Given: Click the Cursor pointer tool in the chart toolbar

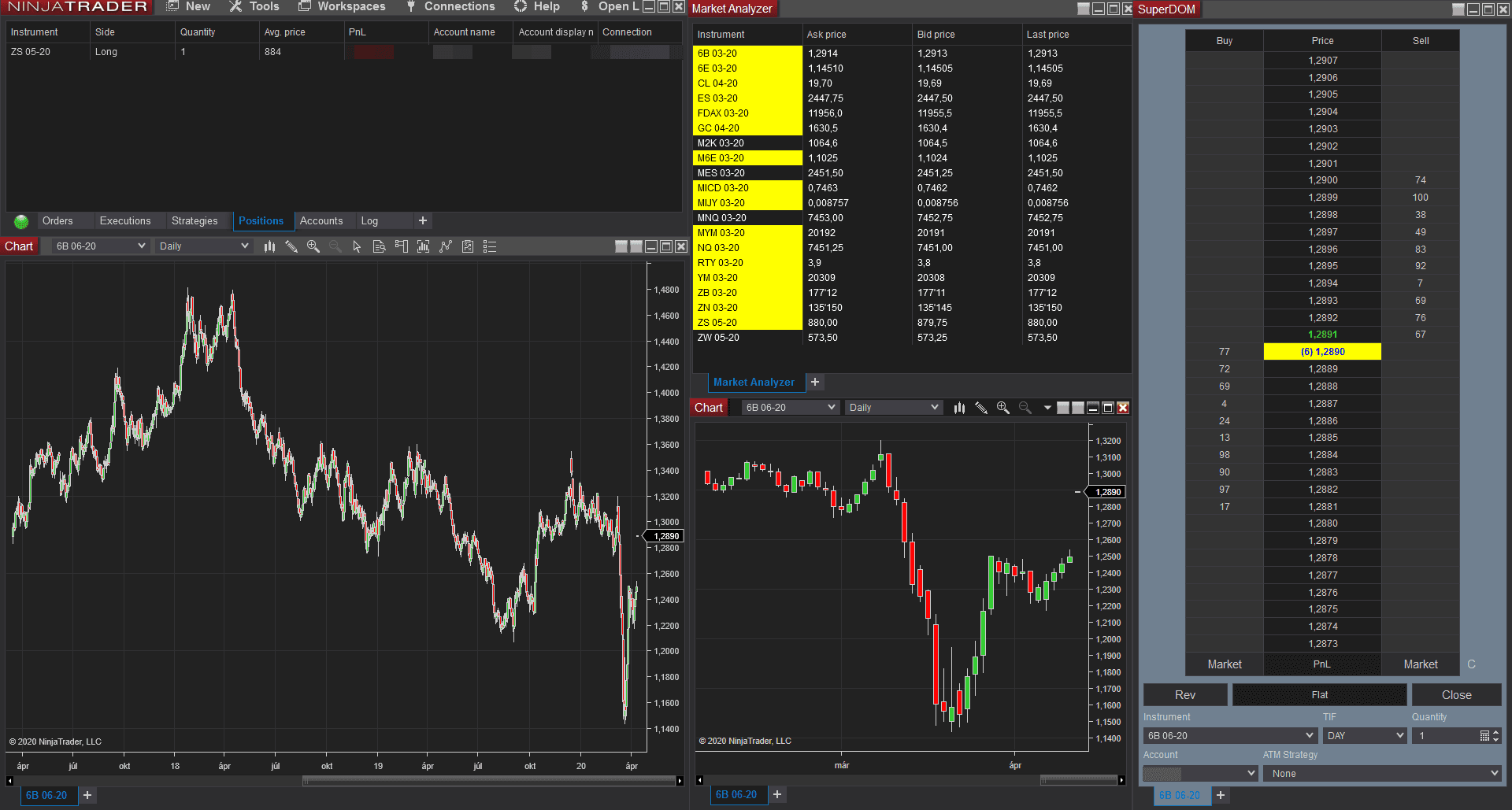Looking at the screenshot, I should tap(356, 246).
